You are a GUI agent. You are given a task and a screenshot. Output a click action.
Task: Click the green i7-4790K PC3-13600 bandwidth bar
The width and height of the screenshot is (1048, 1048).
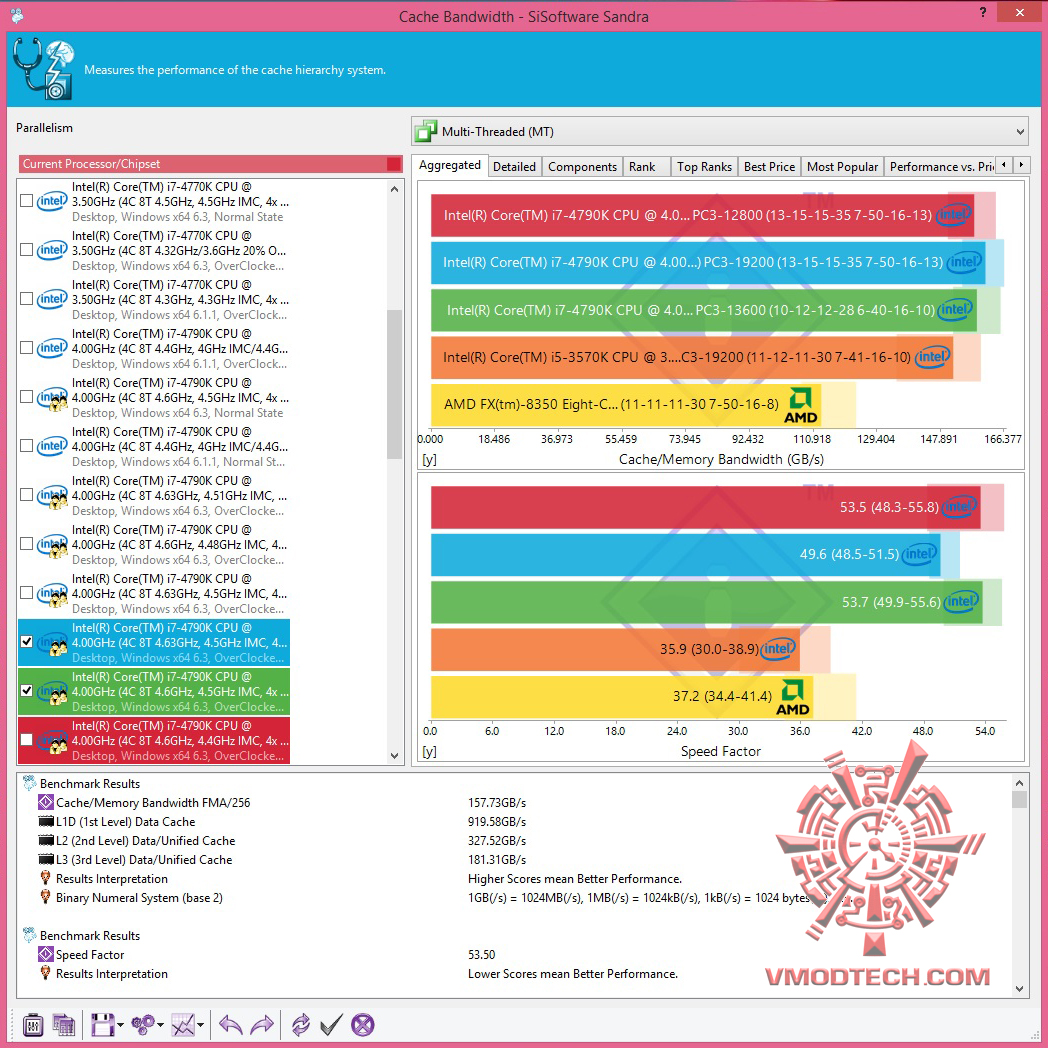(x=704, y=309)
